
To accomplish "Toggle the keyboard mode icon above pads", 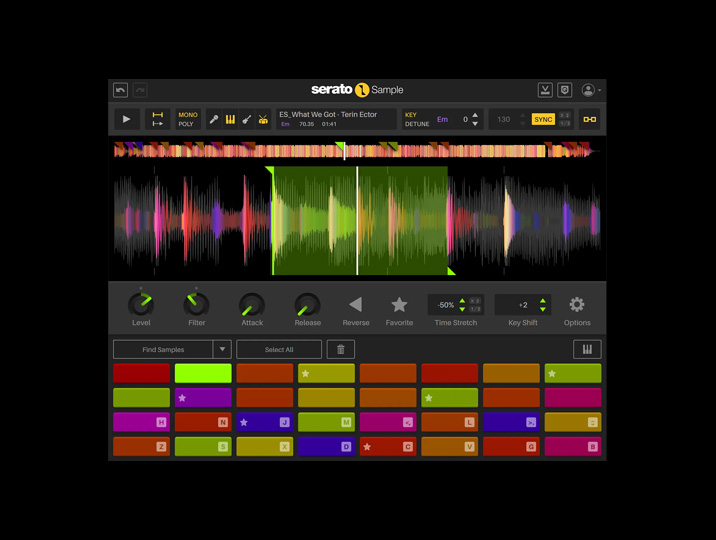I will click(587, 350).
